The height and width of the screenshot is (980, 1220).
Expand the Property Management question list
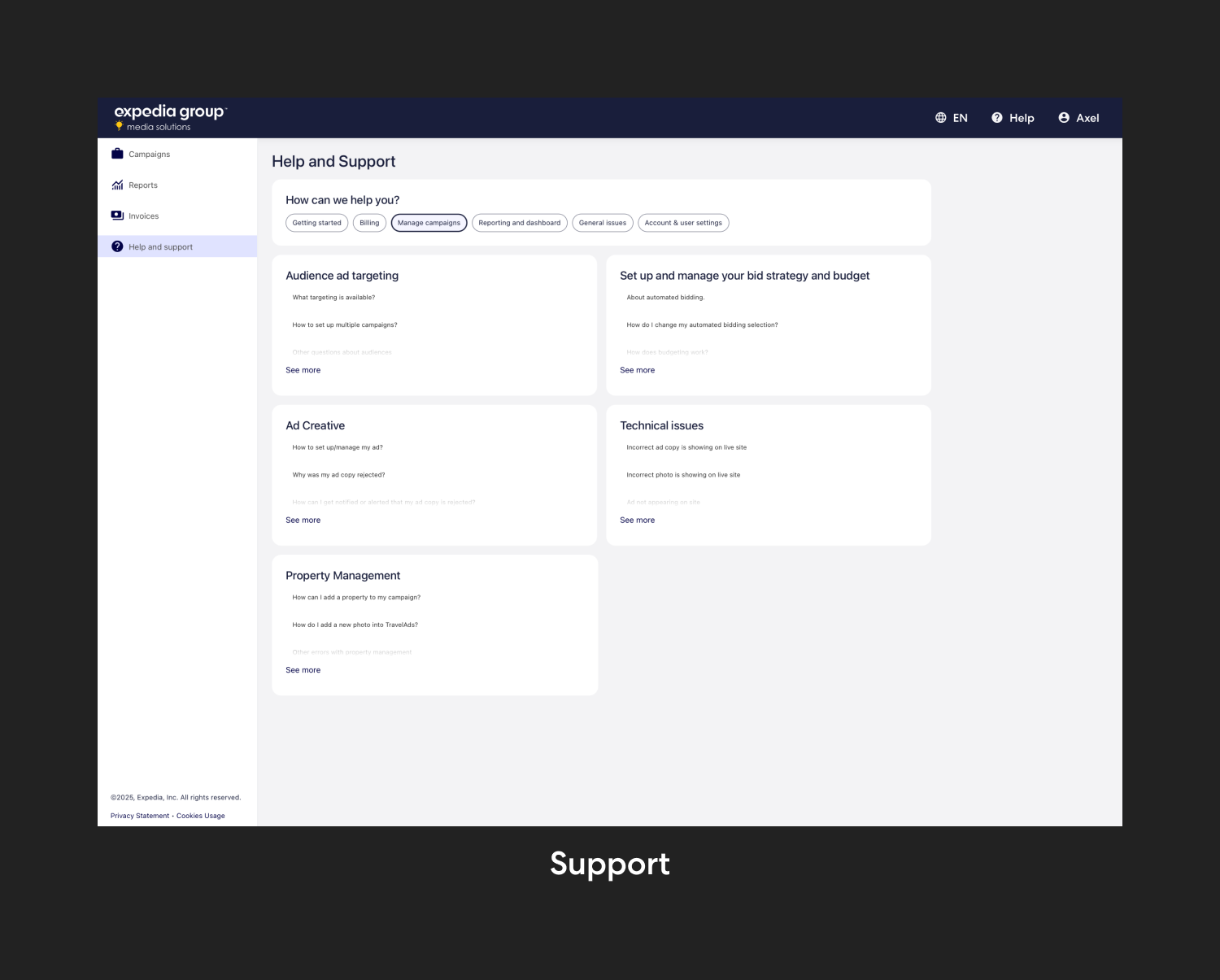coord(303,669)
